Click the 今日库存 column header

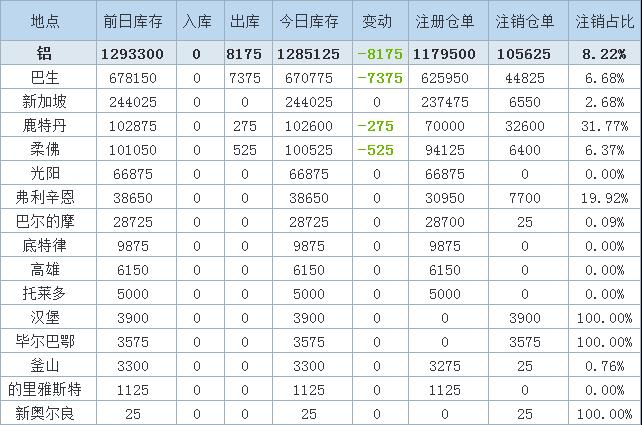coord(308,21)
